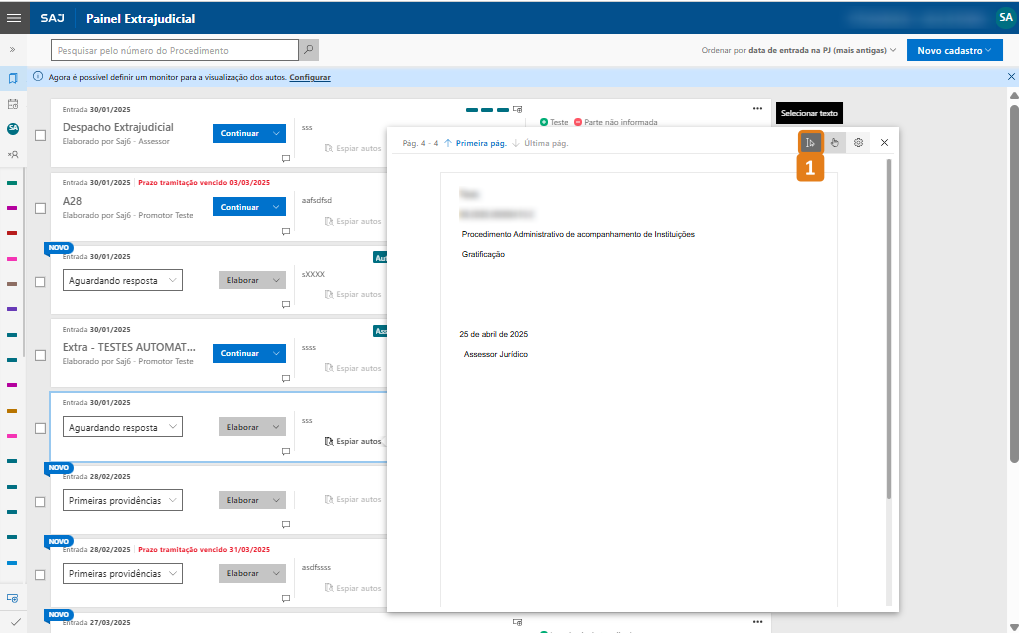Go to Primeira pág. in document viewer

coord(475,143)
